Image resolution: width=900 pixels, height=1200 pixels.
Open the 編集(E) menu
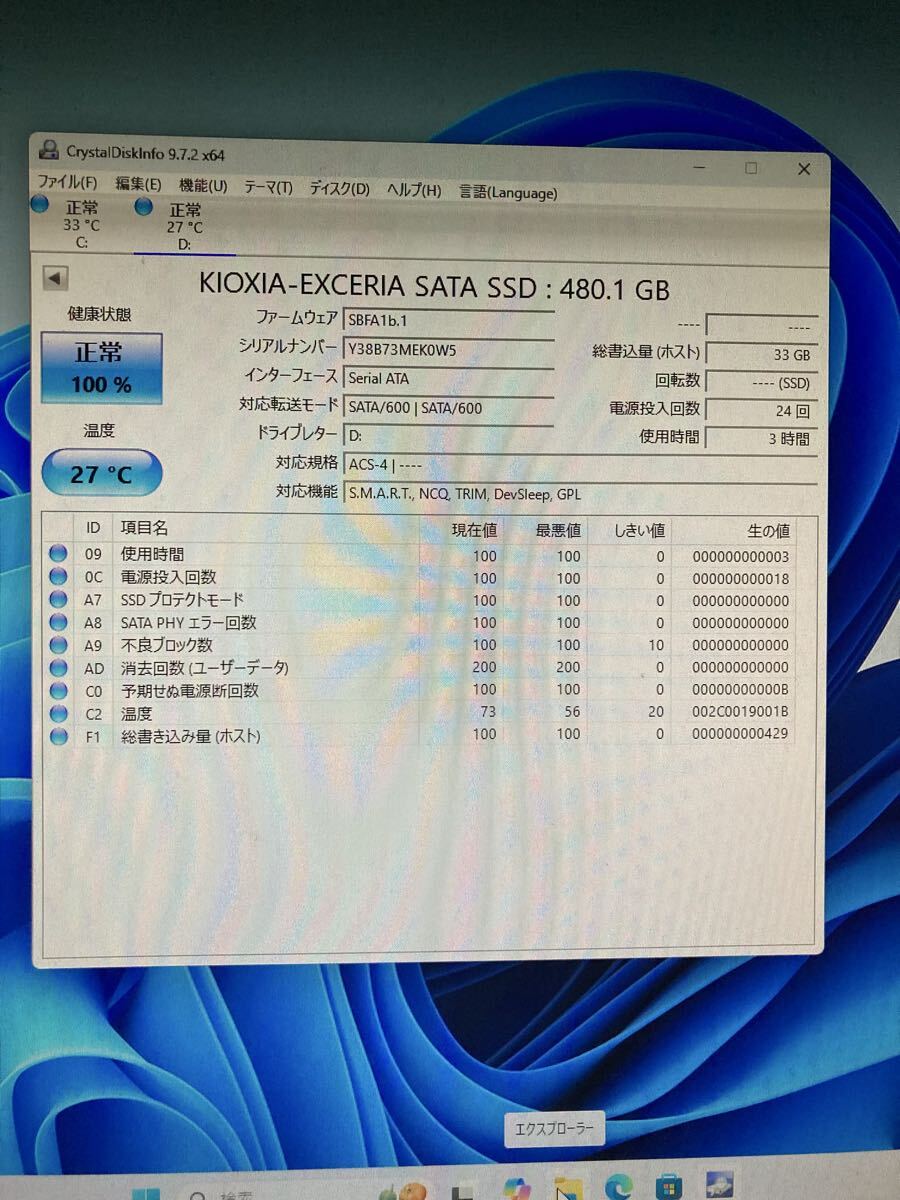coord(138,184)
